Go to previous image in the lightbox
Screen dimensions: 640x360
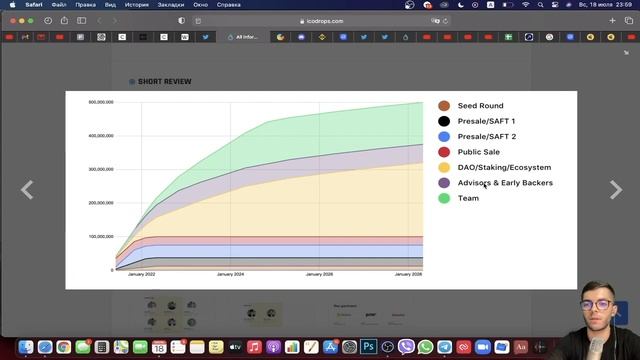27,190
